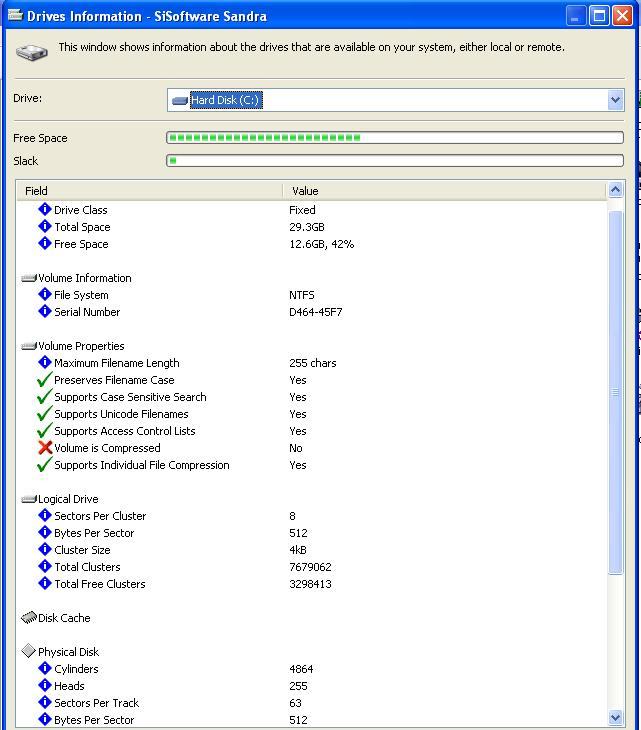Click the Field column header
This screenshot has height=730, width=641.
tap(149, 191)
